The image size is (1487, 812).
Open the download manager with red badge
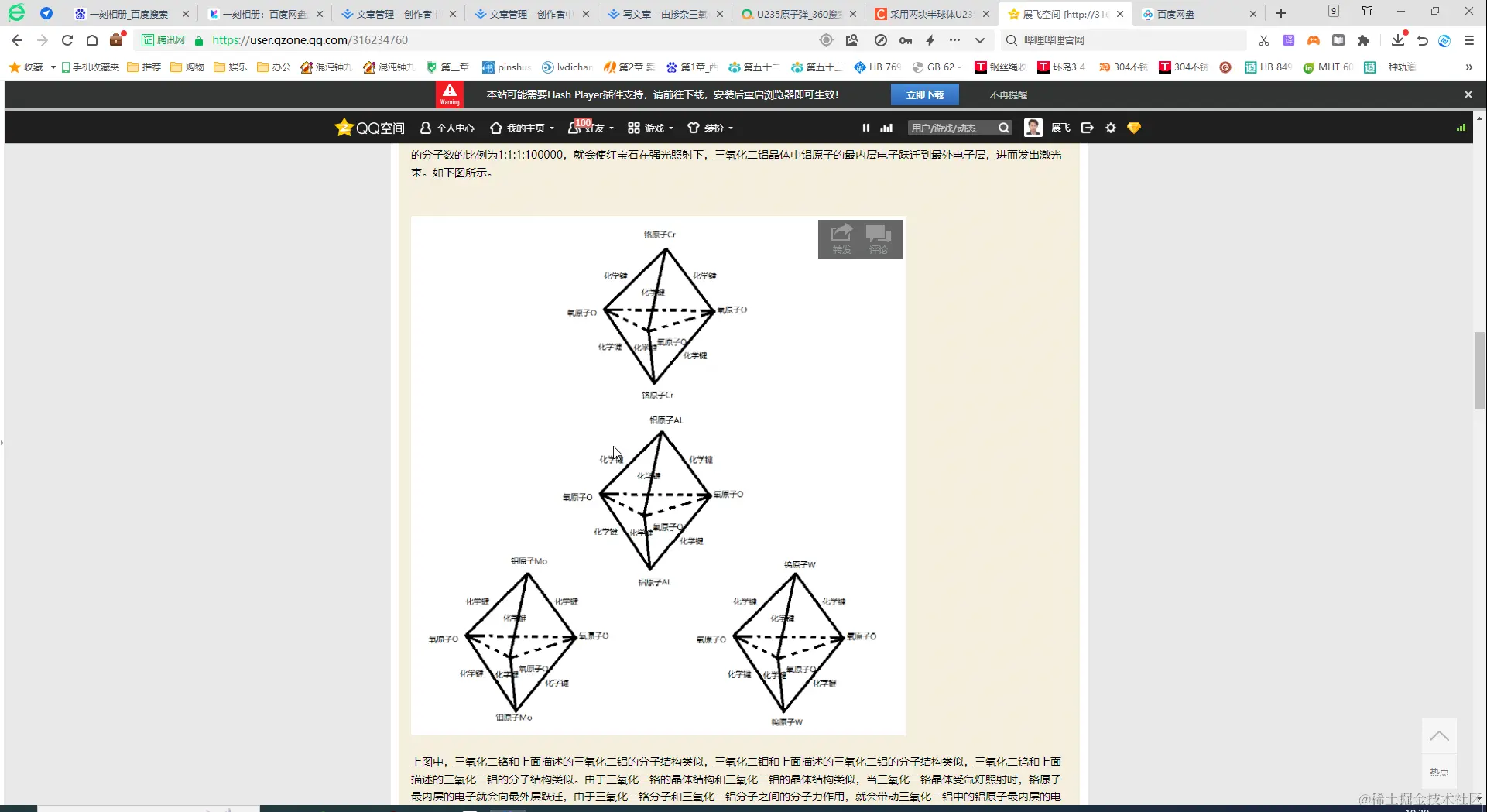(x=1398, y=42)
